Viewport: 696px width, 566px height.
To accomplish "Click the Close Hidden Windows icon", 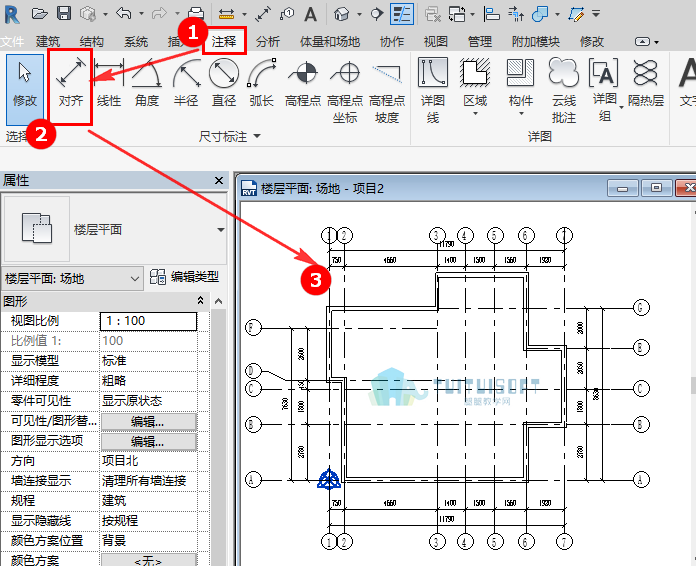I will [432, 14].
